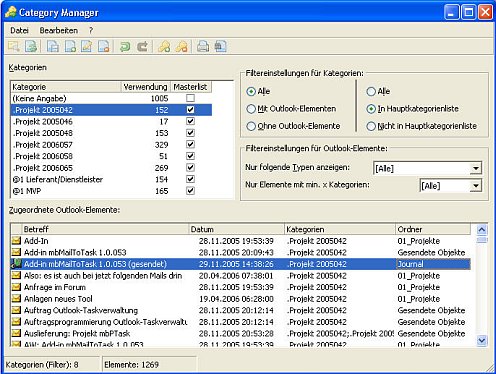Open the Nur Elemente mit min. x Kategorien dropdown
The image size is (496, 374).
pos(476,186)
